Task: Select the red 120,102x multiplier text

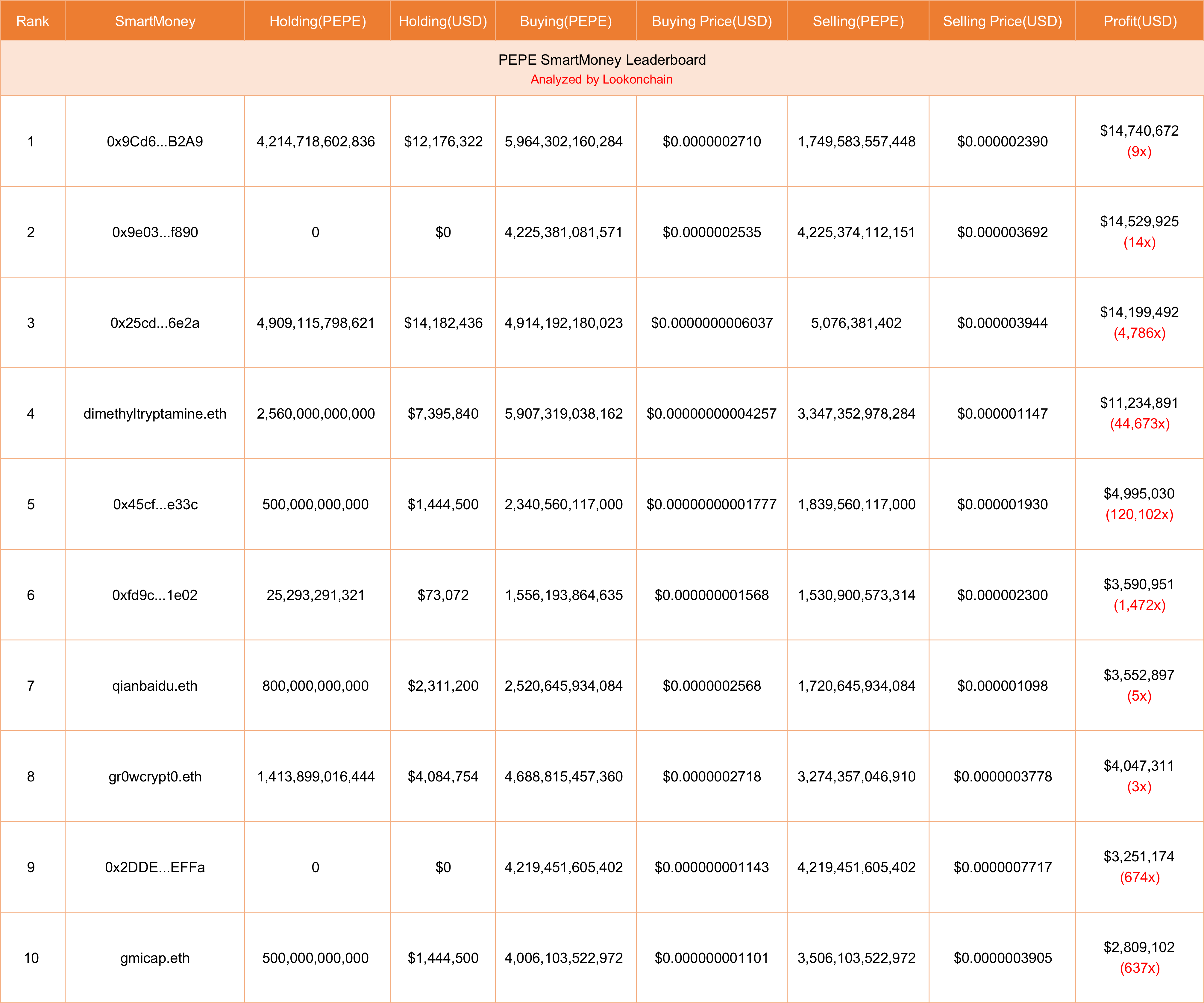Action: pyautogui.click(x=1139, y=514)
